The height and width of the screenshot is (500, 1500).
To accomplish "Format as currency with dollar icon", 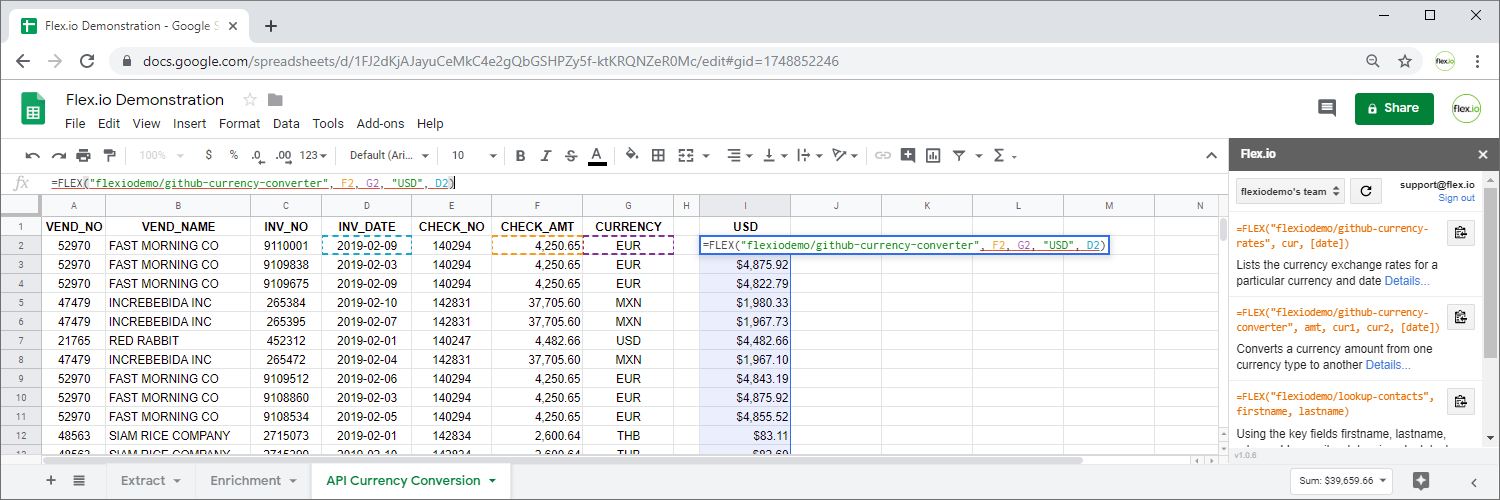I will point(208,155).
